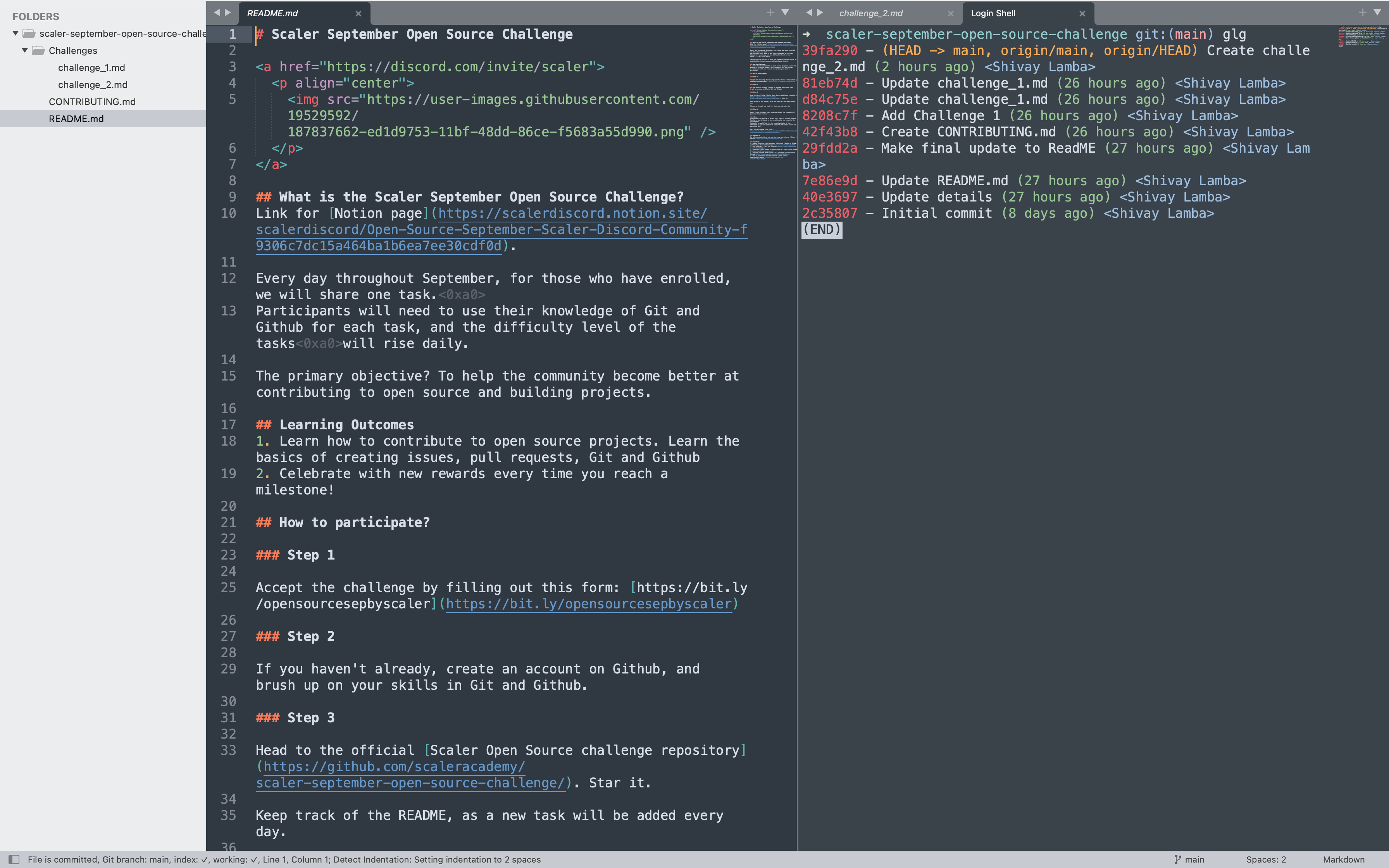1389x868 pixels.
Task: Open challenge_2.md from the sidebar
Action: (92, 84)
